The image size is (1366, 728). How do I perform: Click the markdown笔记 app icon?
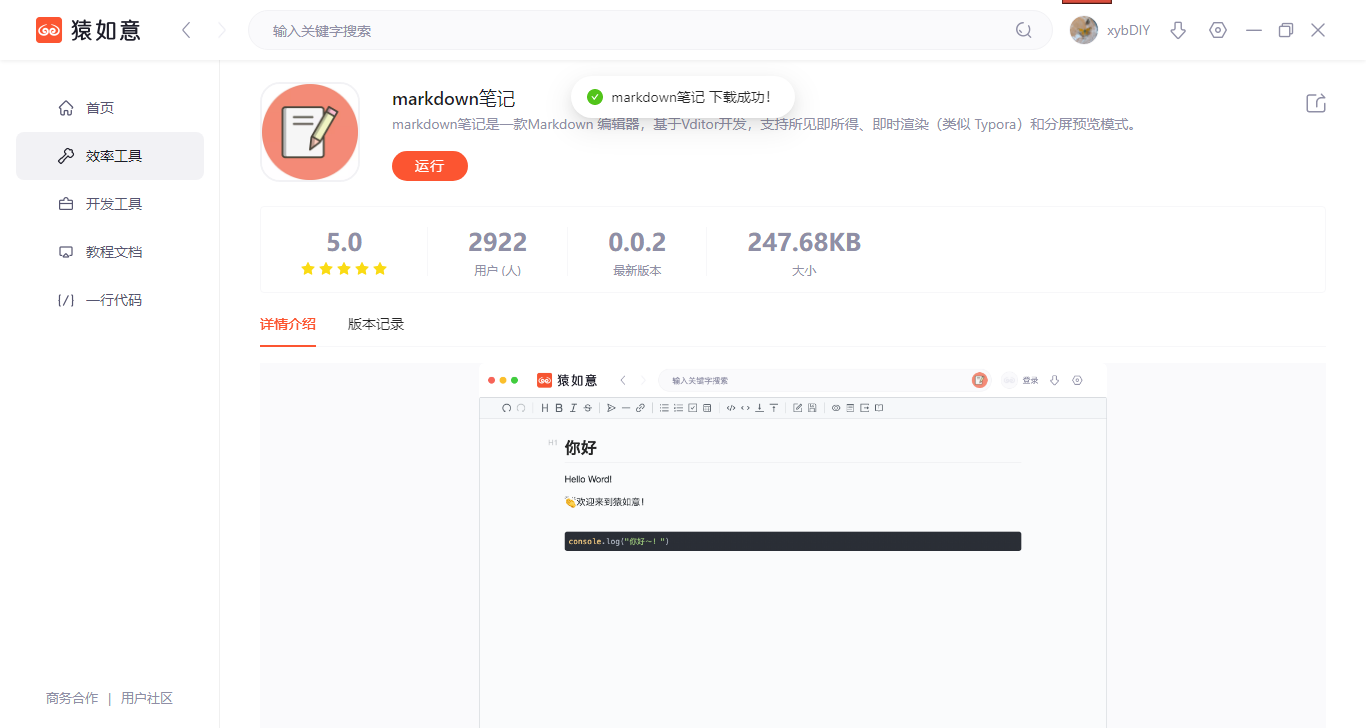(310, 132)
